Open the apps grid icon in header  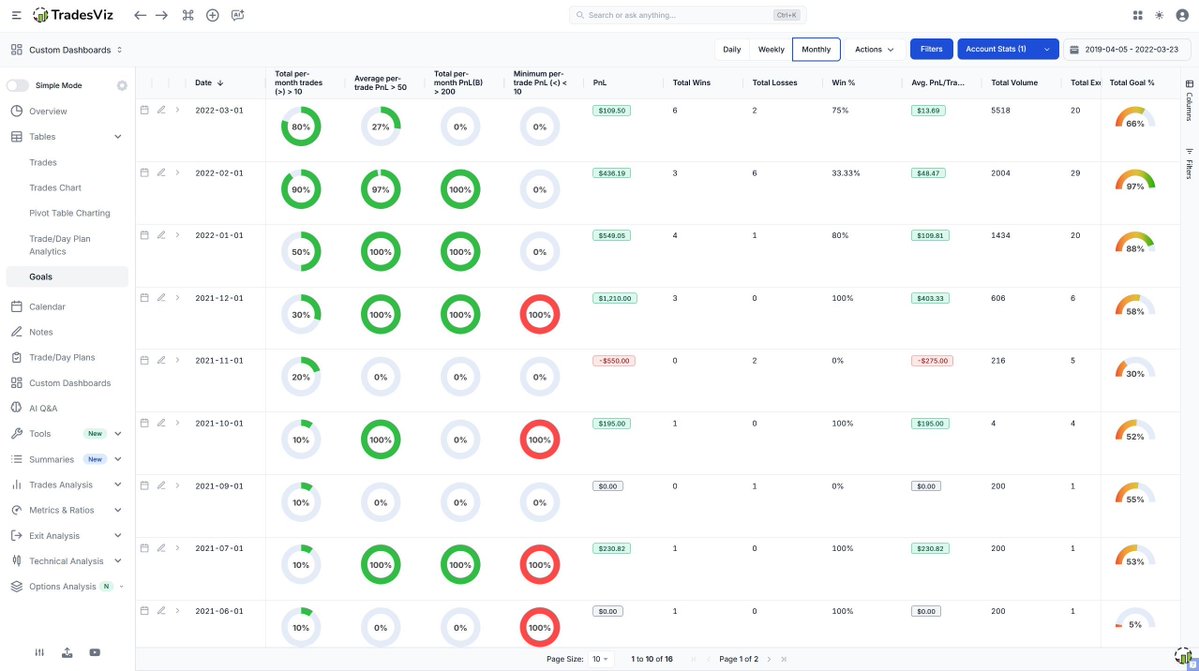tap(1138, 15)
